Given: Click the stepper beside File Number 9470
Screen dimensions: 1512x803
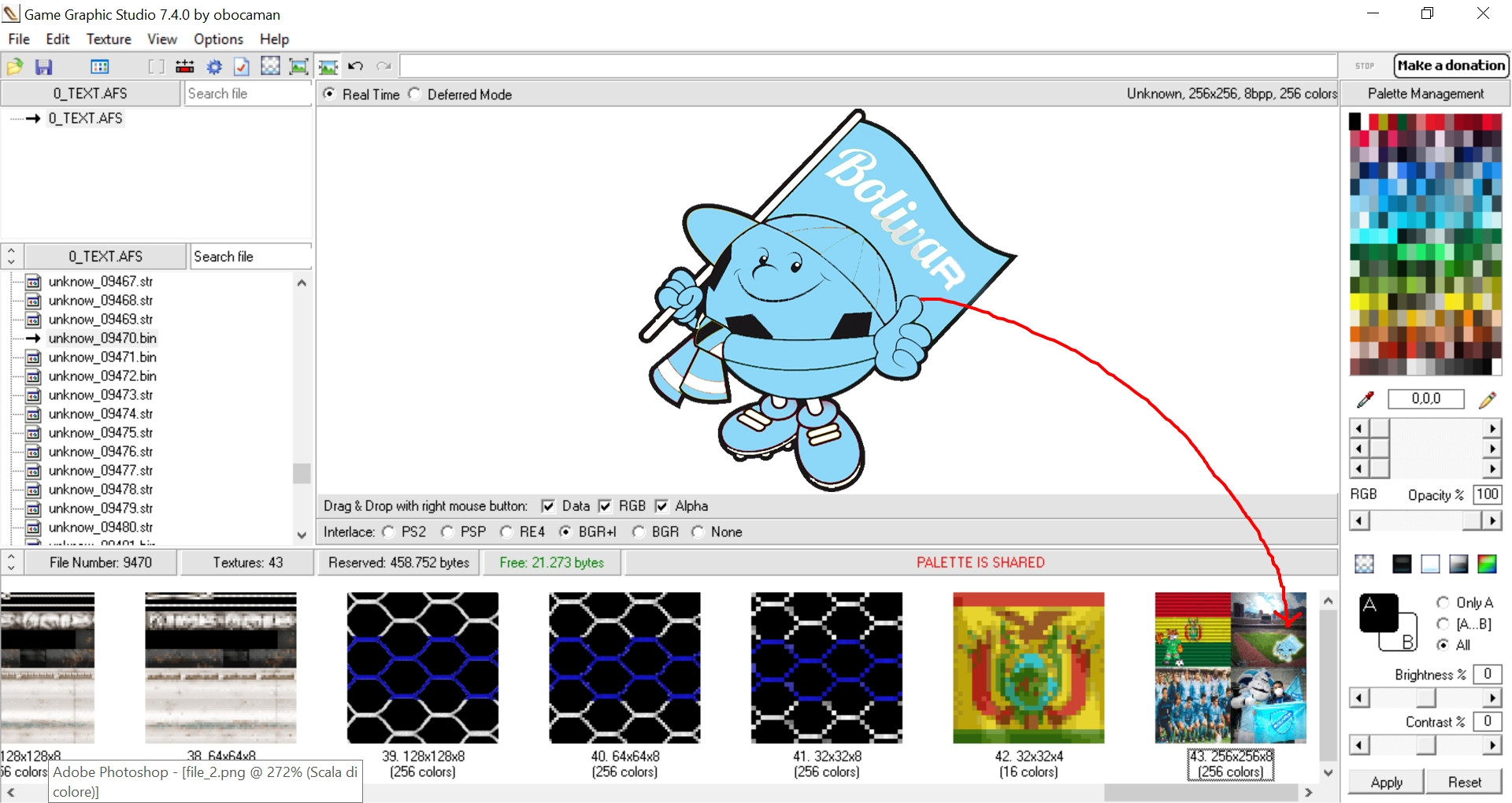Looking at the screenshot, I should [11, 562].
